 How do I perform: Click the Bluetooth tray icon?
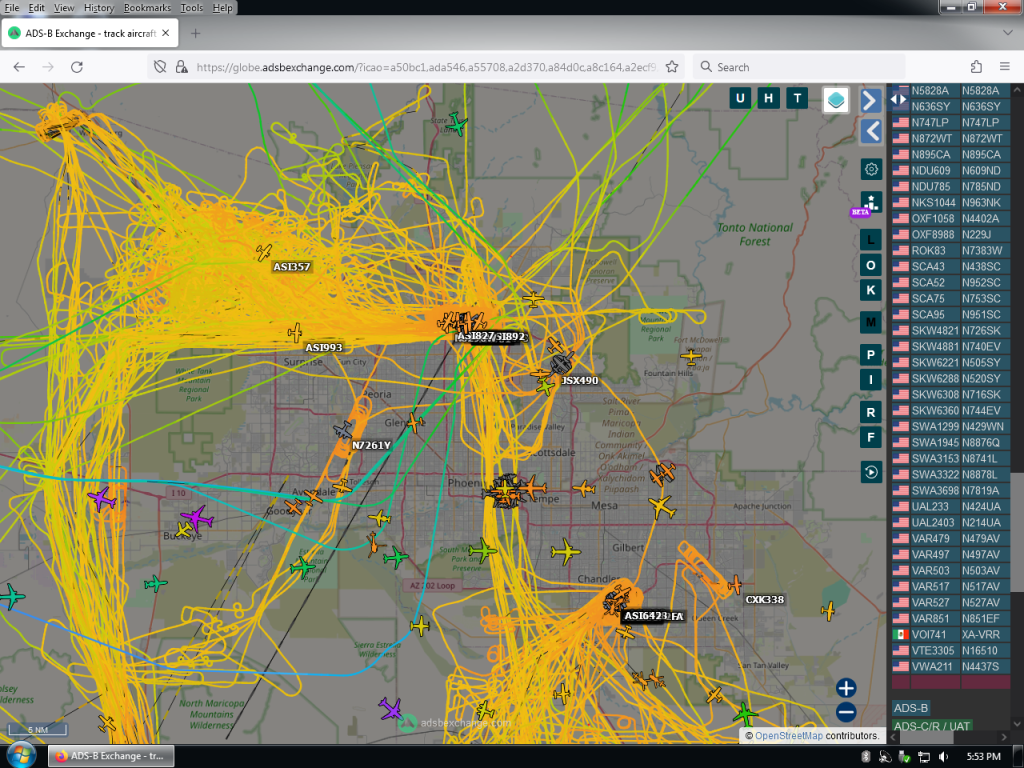tap(866, 756)
